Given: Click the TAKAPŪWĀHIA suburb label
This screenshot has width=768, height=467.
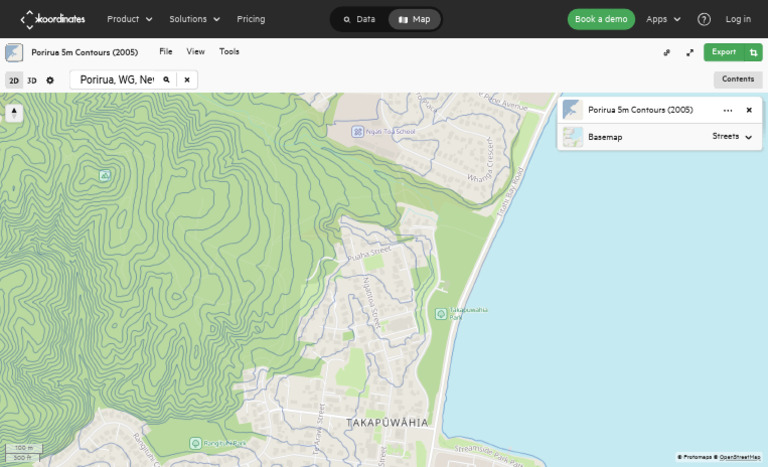Looking at the screenshot, I should (x=387, y=423).
